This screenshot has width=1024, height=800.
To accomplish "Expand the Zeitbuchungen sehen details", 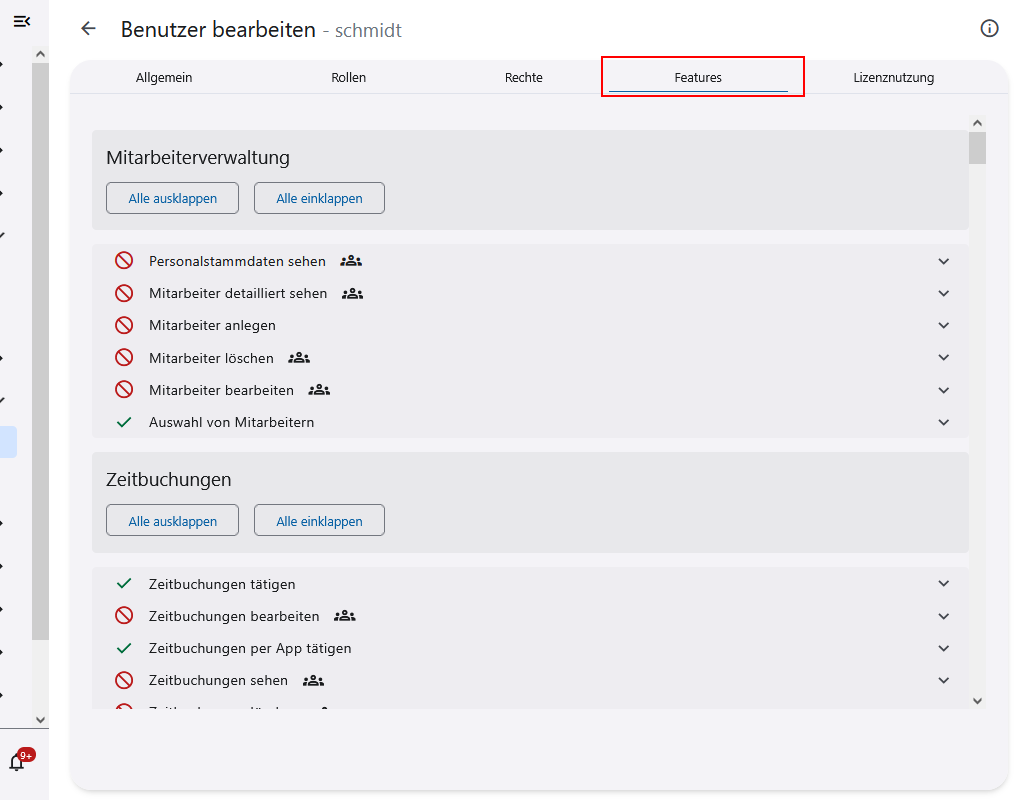I will (x=943, y=679).
